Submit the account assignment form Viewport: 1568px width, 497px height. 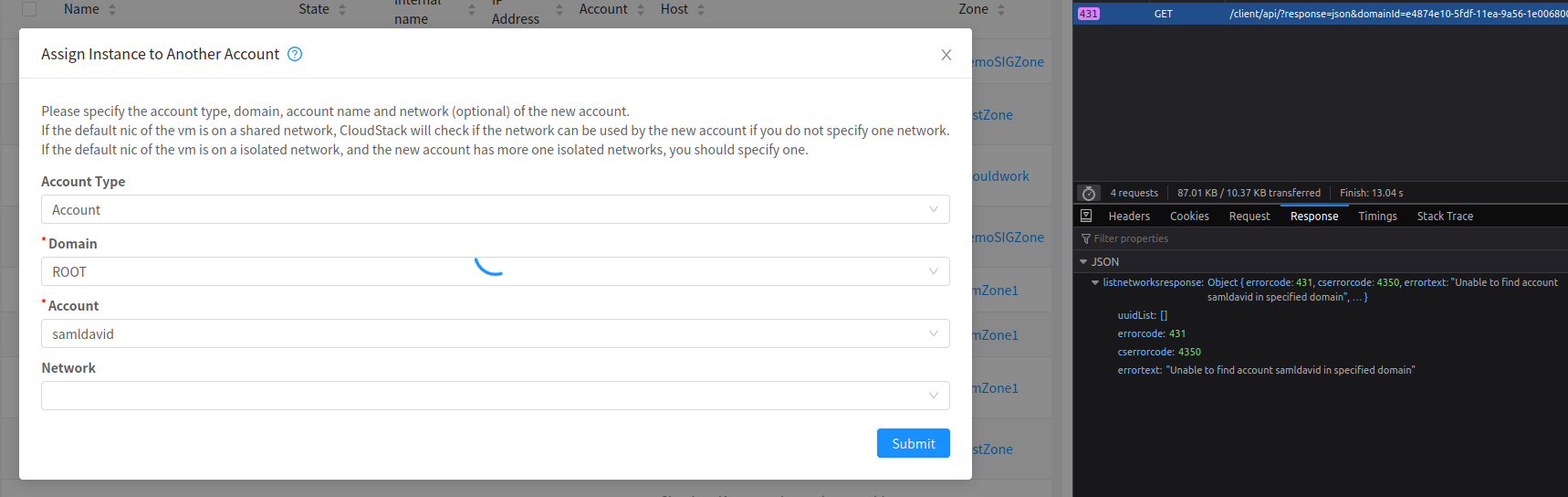(914, 443)
